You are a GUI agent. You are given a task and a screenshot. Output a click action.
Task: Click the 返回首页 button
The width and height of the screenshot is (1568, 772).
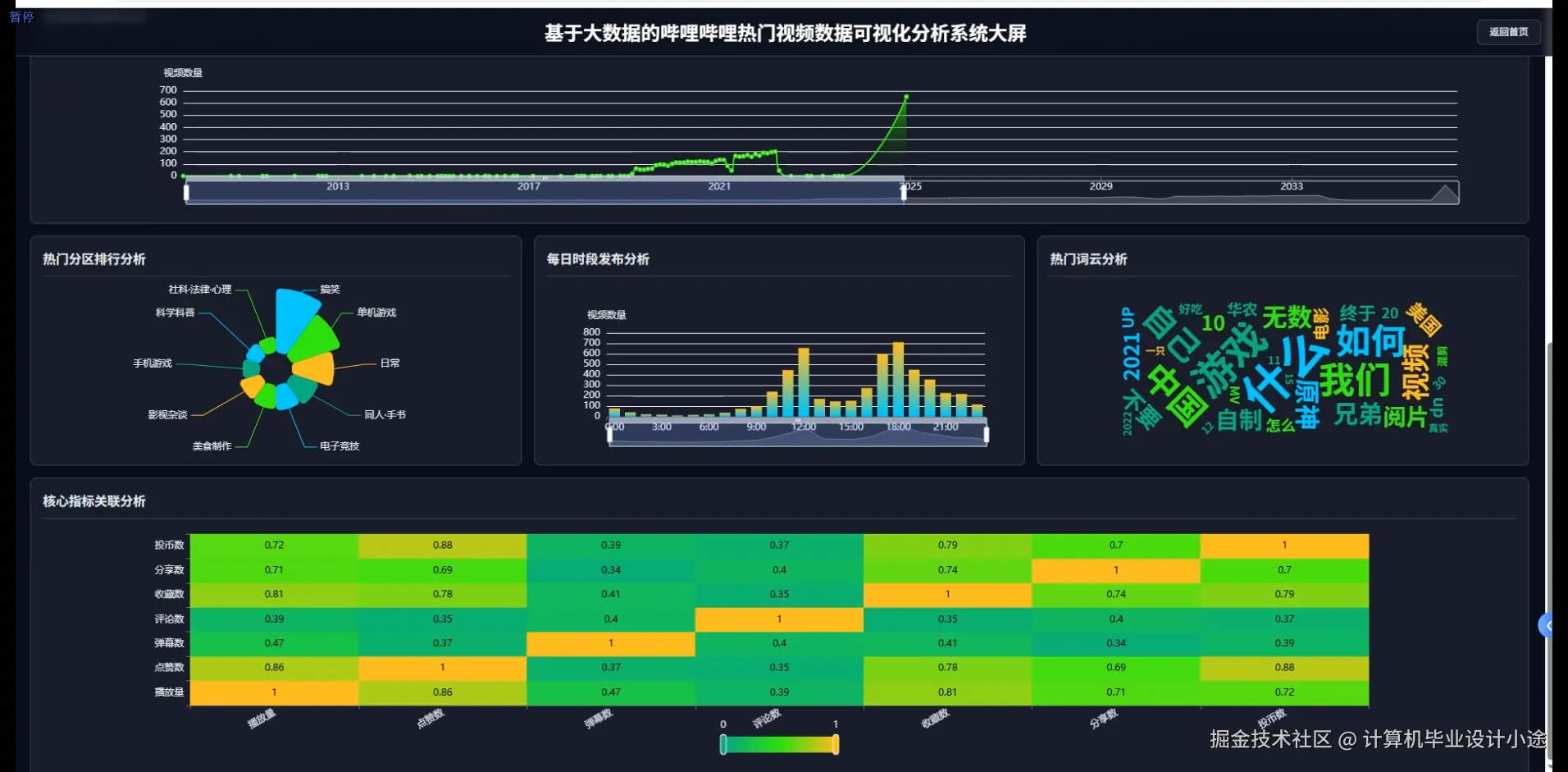[x=1508, y=32]
